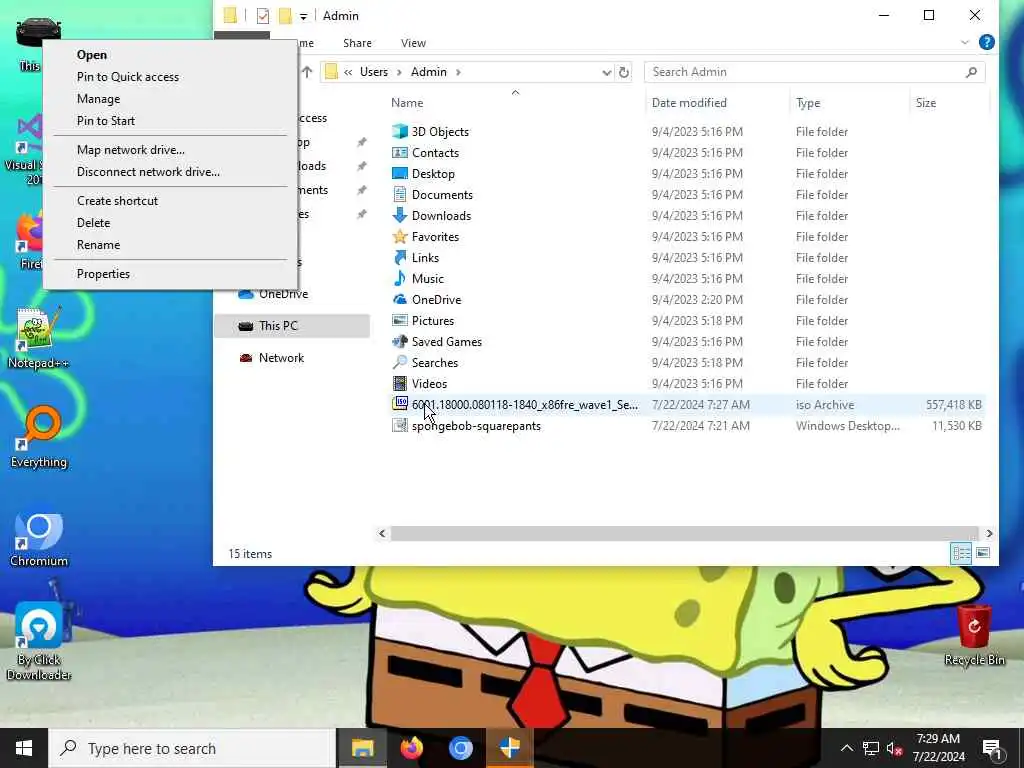The image size is (1024, 768).
Task: Click the Notepad++ desktop shortcut
Action: point(38,338)
